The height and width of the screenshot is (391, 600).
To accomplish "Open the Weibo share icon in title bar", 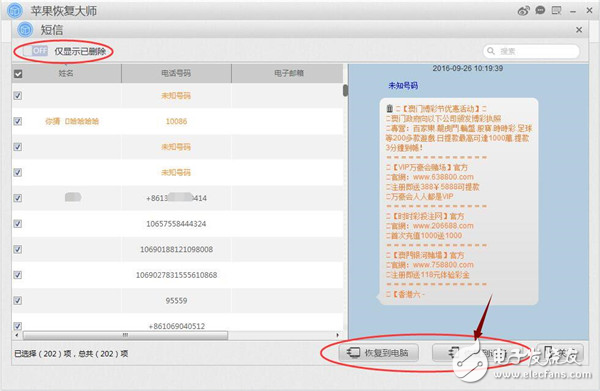I will point(523,11).
